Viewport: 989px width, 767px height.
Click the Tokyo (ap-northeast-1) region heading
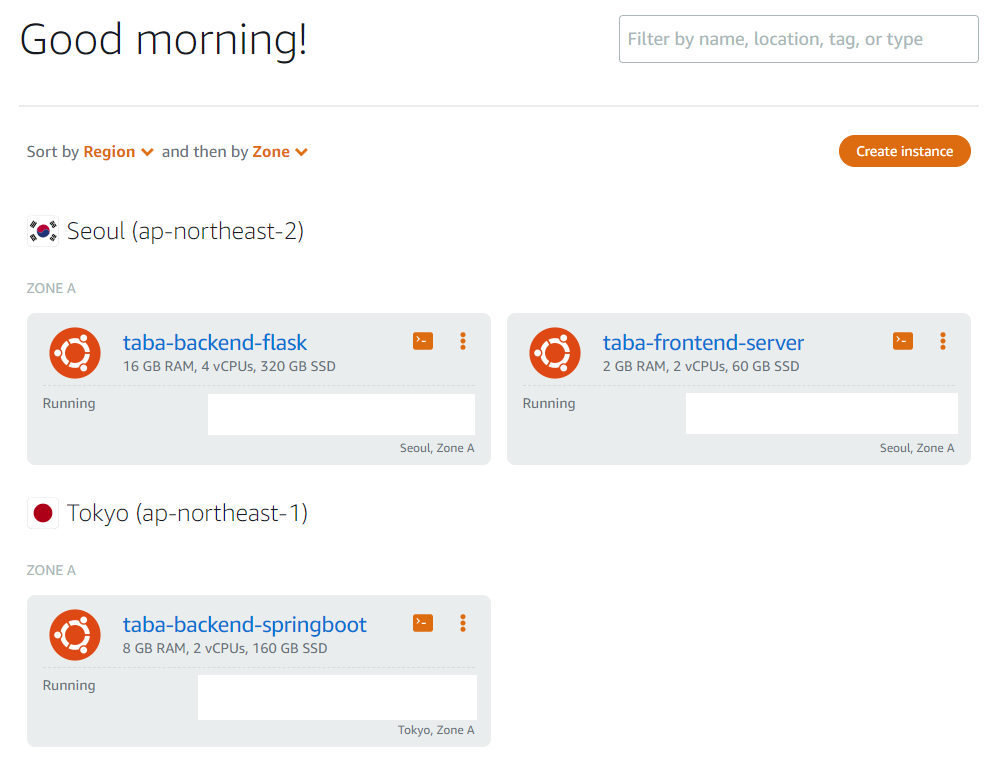click(x=187, y=513)
